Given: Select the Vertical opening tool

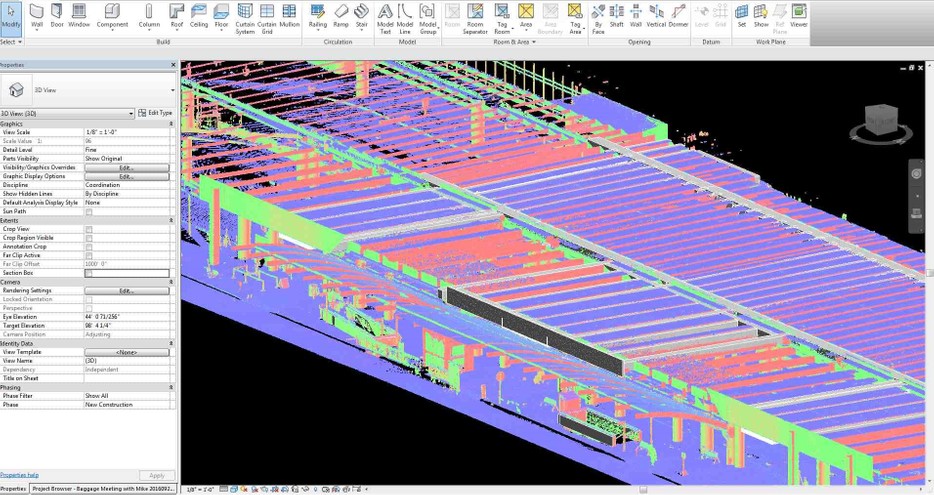Looking at the screenshot, I should point(656,17).
